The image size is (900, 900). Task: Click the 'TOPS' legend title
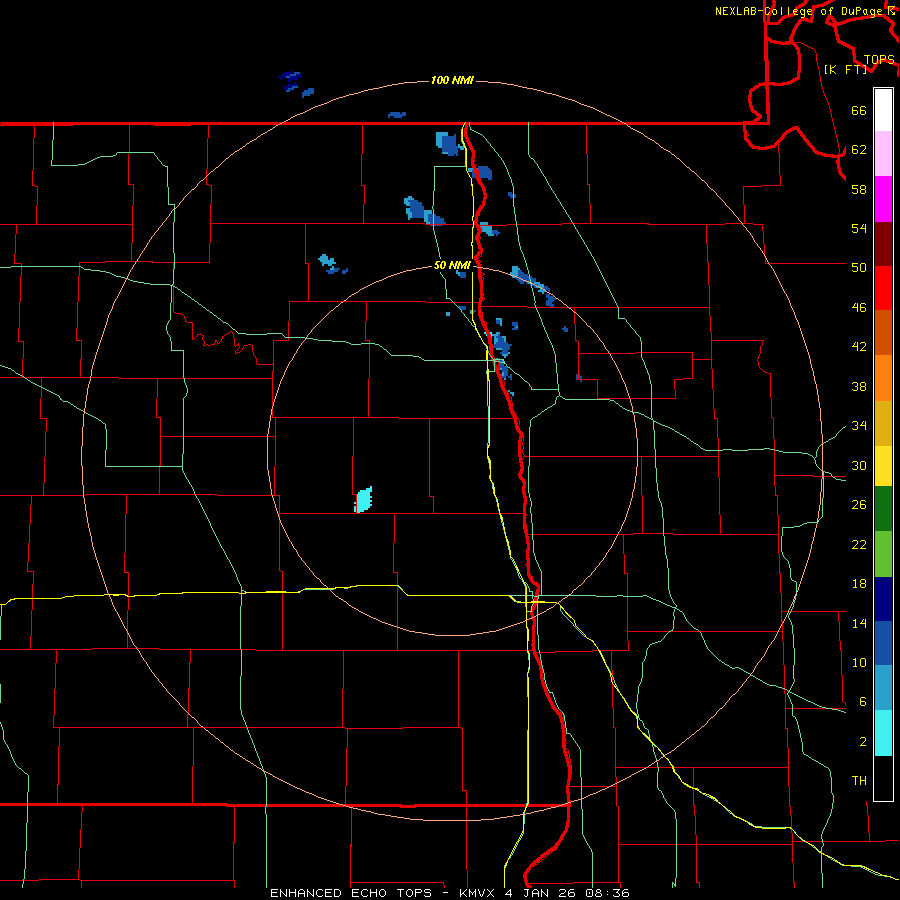pos(879,59)
